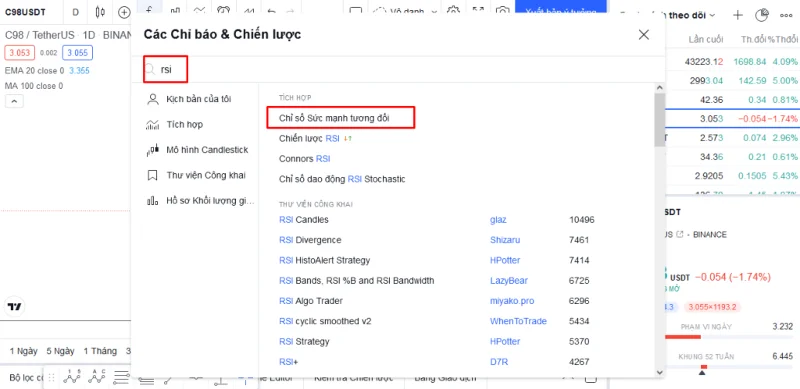Screen dimensions: 800x389
Task: Click the 'PHẠM VI NGÀY' red range bar
Action: point(683,337)
